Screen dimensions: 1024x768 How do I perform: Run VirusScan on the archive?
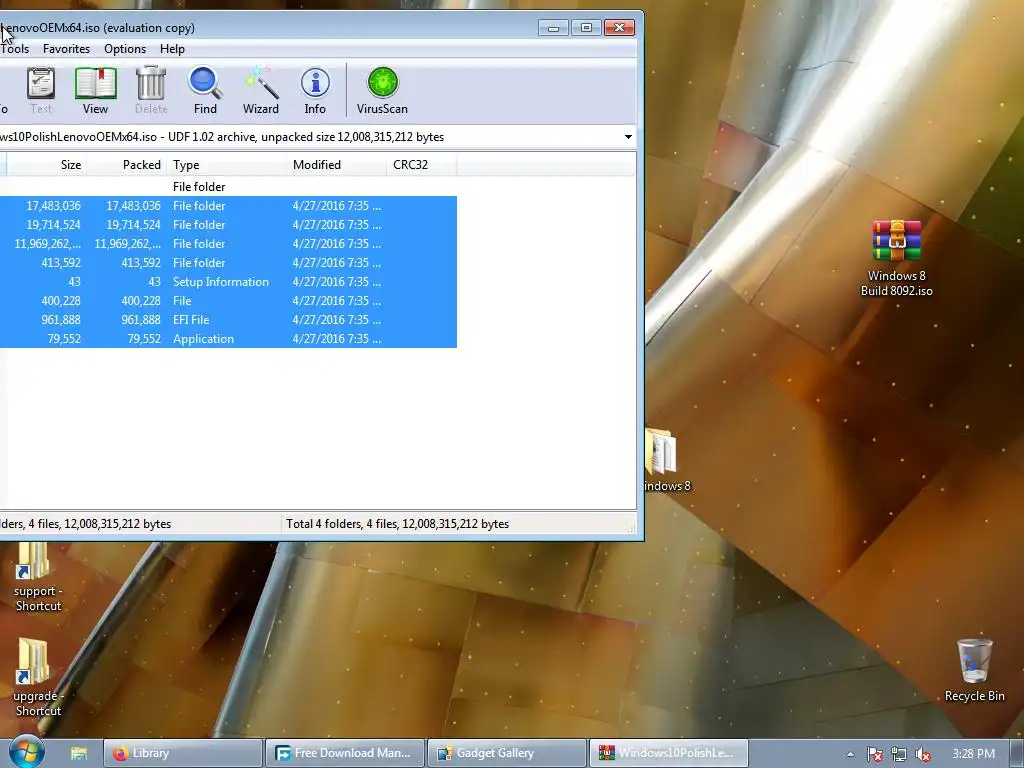point(382,91)
